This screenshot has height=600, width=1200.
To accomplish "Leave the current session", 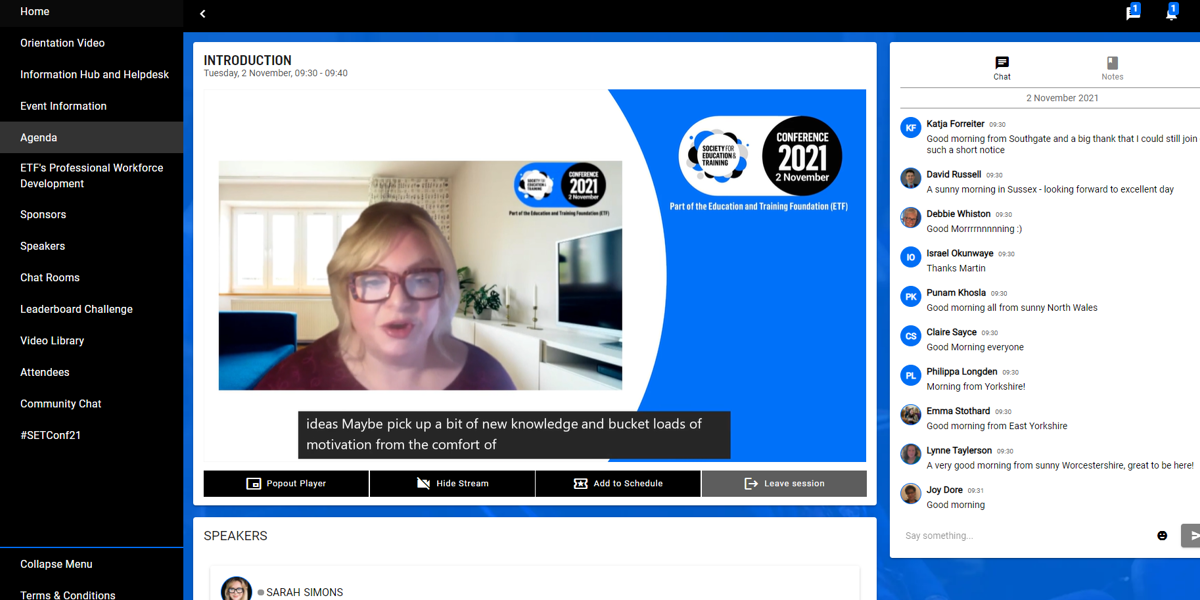I will pyautogui.click(x=783, y=484).
